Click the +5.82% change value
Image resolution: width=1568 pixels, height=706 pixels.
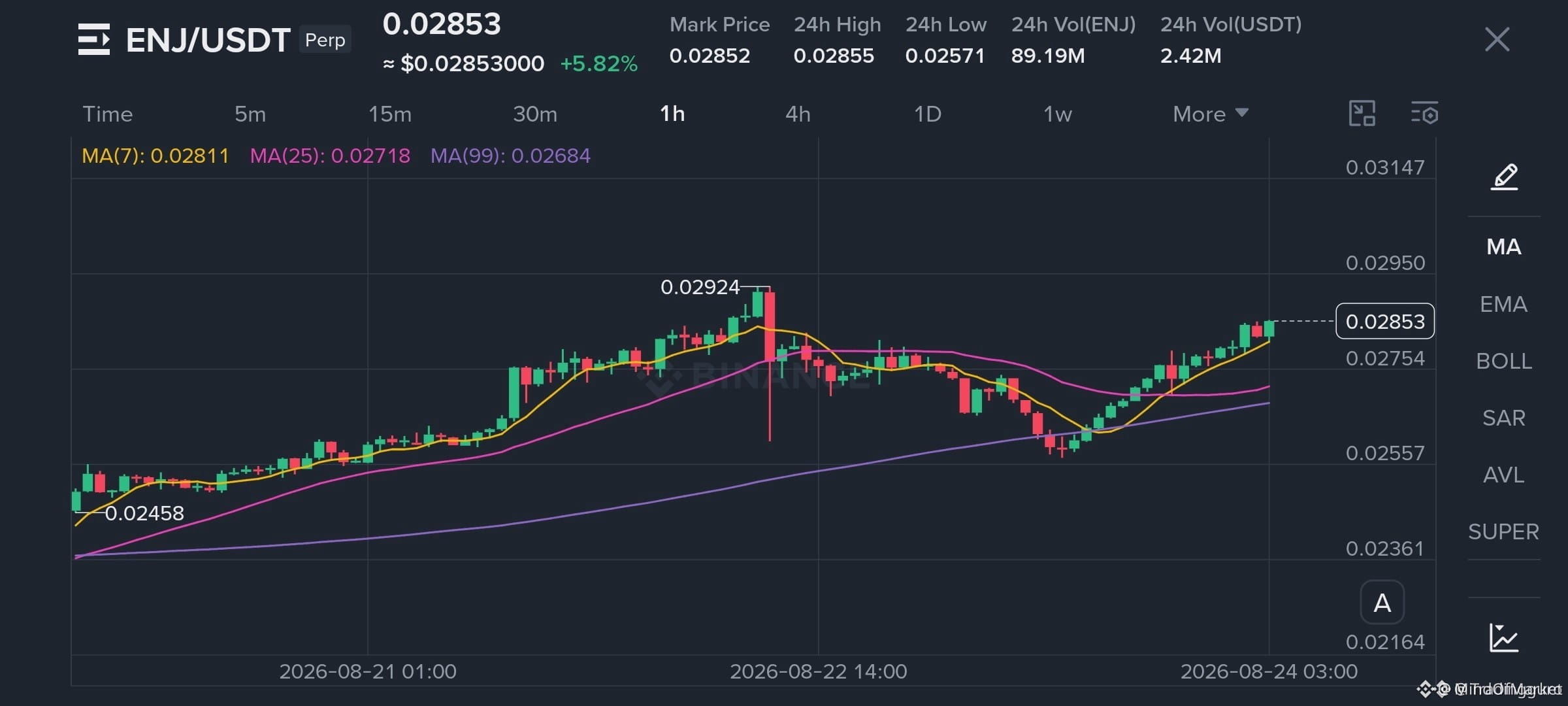tap(599, 63)
